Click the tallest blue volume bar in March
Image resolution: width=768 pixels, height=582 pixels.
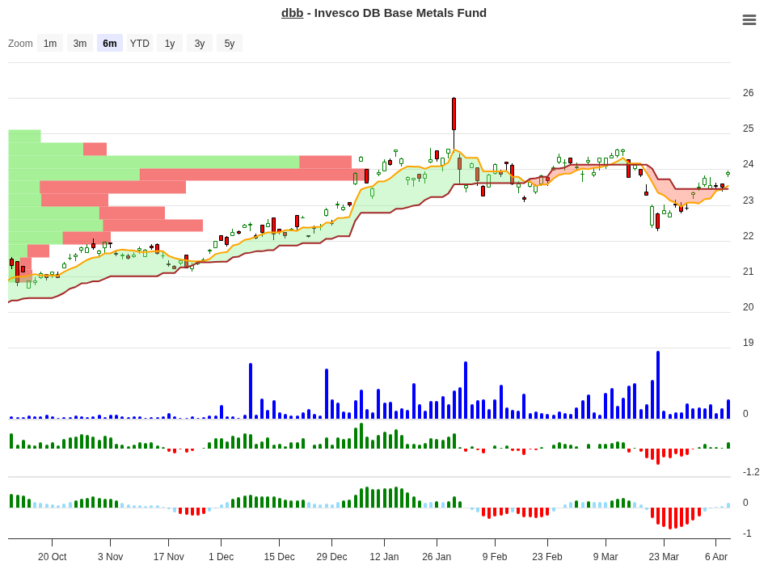tap(658, 385)
